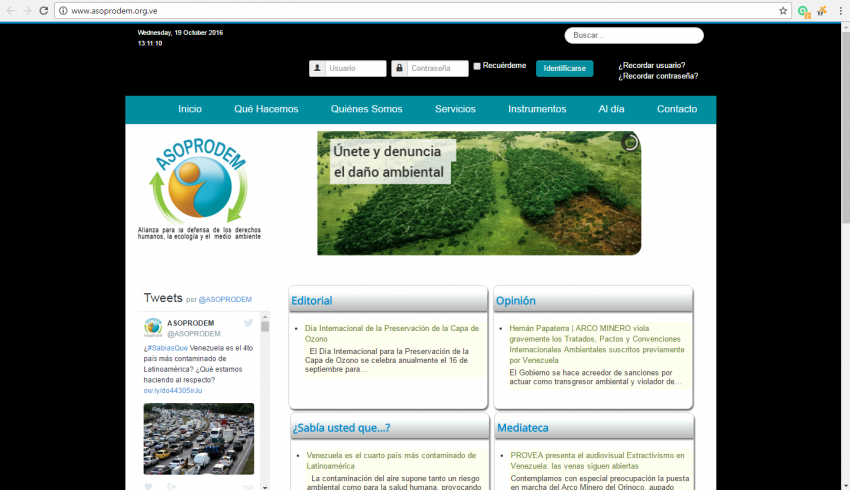Click the browser address bar
The height and width of the screenshot is (490, 850).
click(423, 11)
